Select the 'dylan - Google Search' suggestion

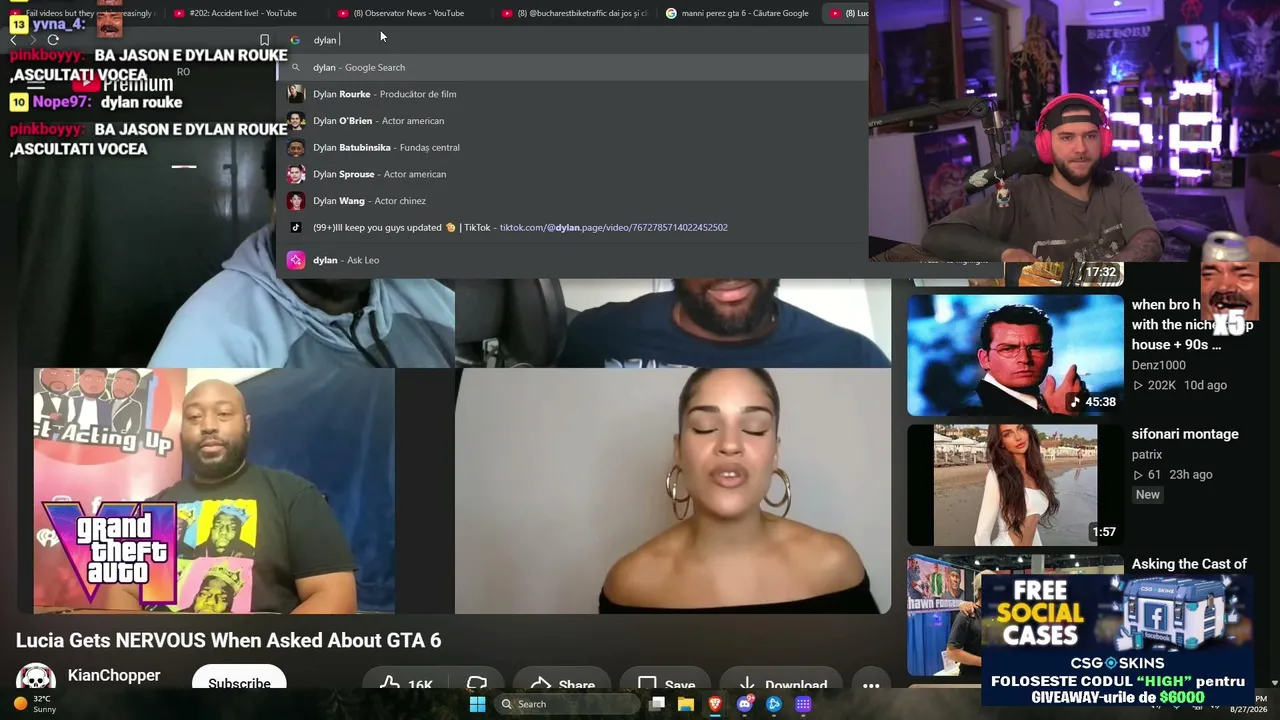(572, 67)
